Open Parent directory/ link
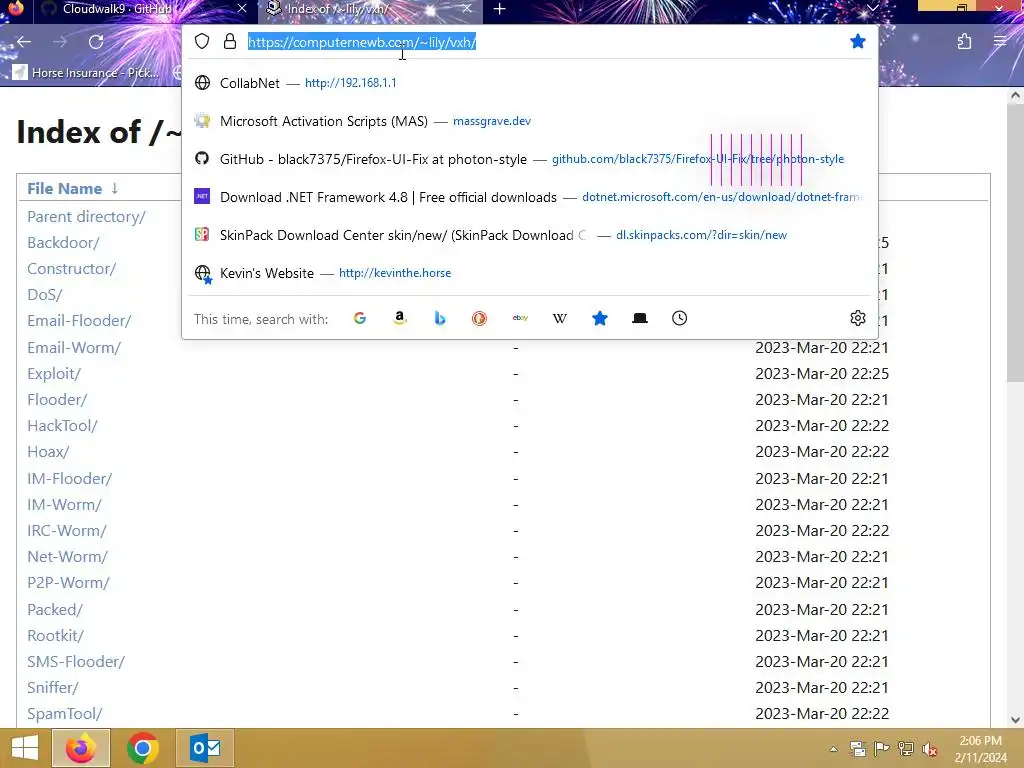The width and height of the screenshot is (1024, 768). point(86,216)
